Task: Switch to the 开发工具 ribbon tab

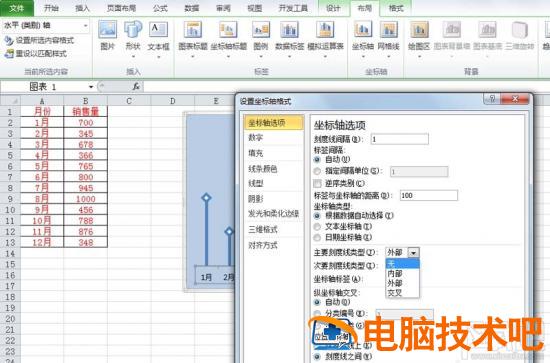Action: click(293, 8)
